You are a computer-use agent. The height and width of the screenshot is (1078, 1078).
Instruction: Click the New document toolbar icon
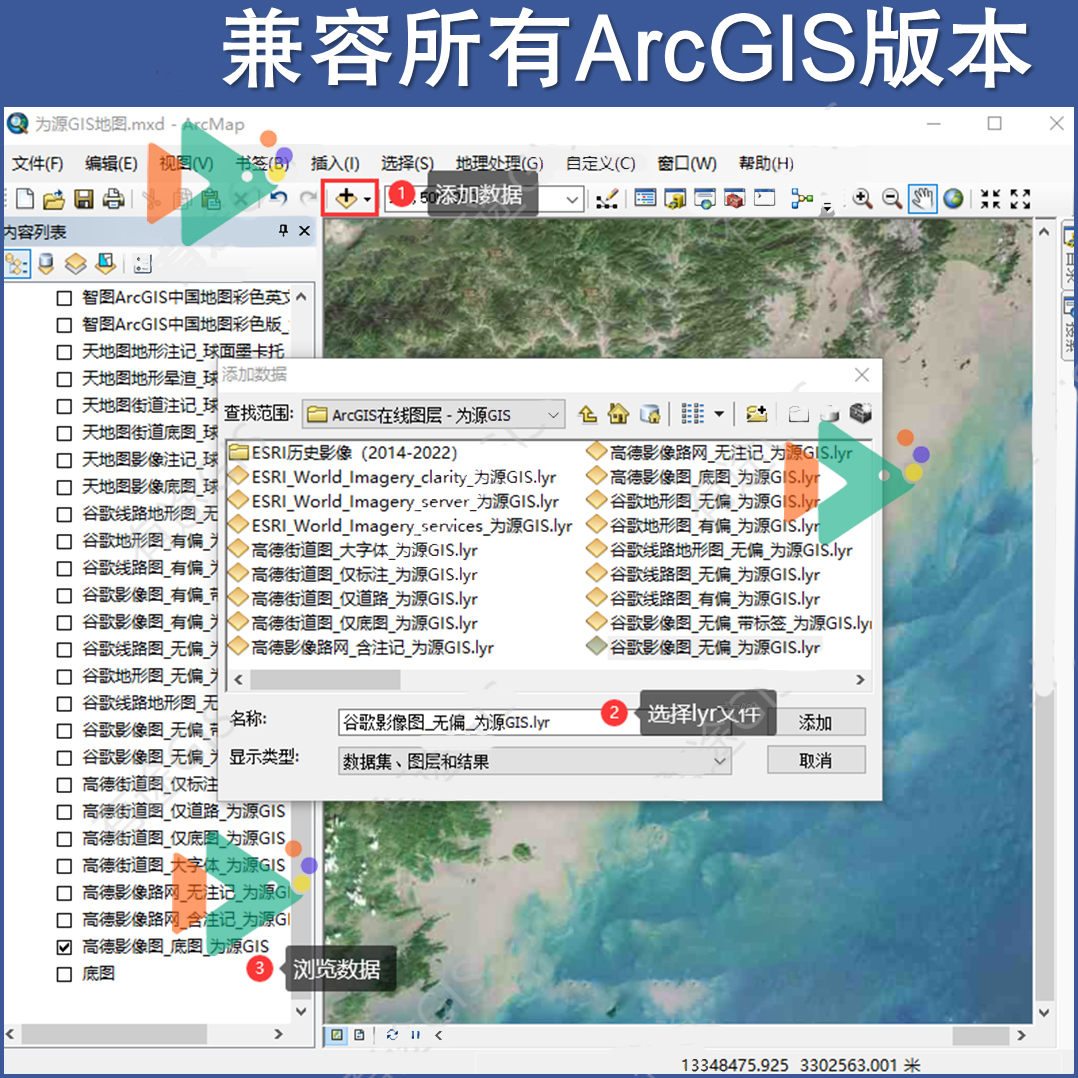(25, 199)
